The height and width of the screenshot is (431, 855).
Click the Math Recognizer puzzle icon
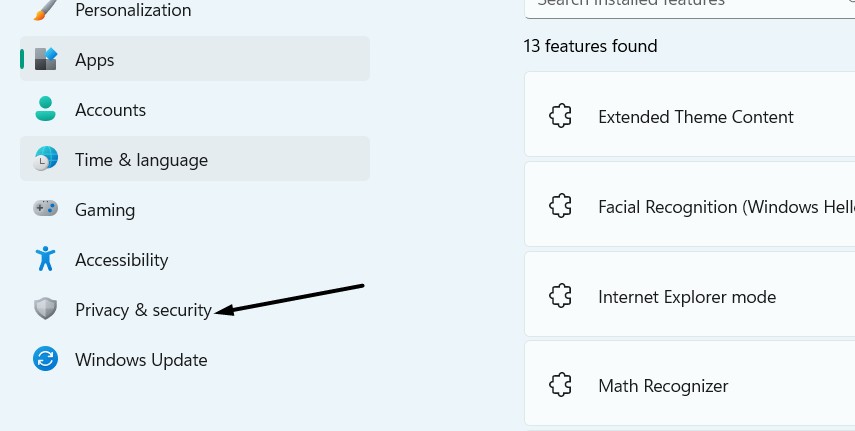coord(560,386)
